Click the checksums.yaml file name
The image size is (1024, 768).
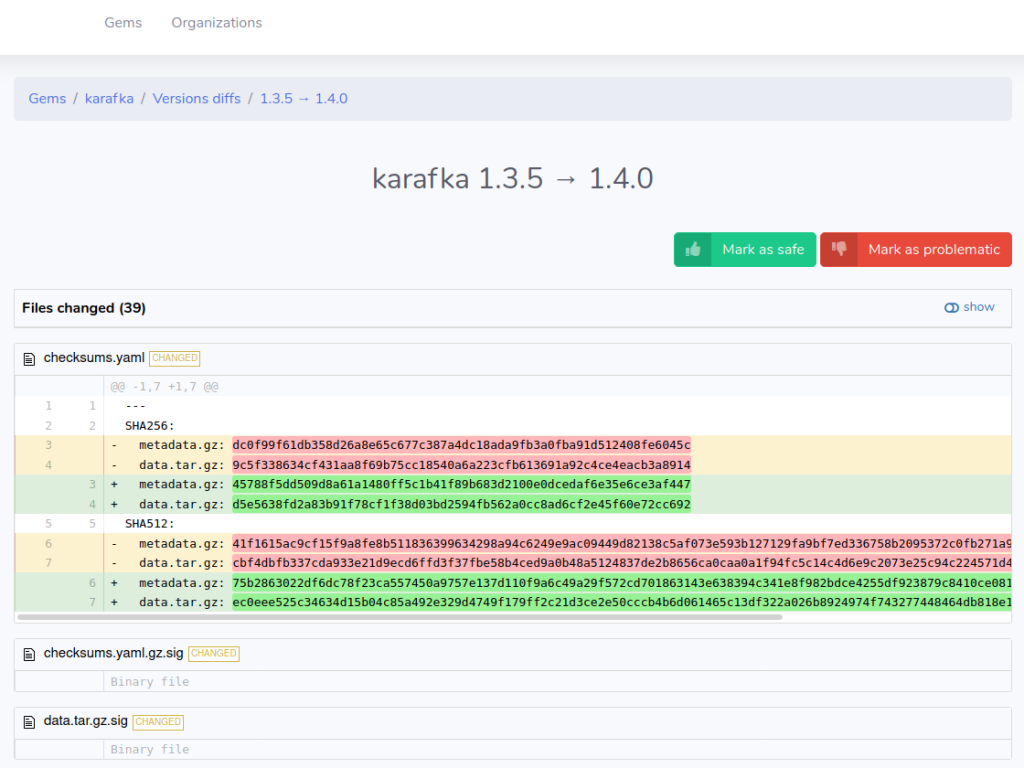[94, 358]
